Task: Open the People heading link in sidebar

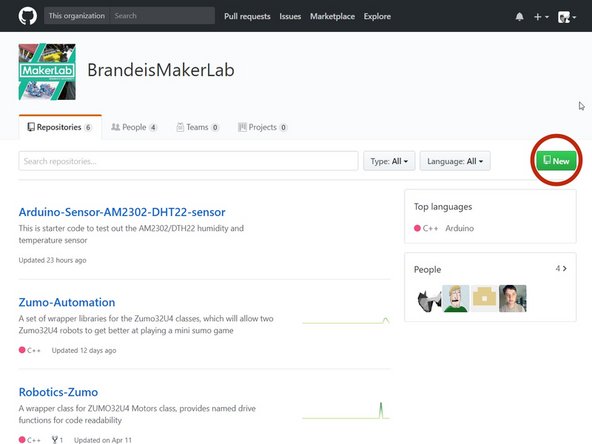Action: [x=427, y=270]
